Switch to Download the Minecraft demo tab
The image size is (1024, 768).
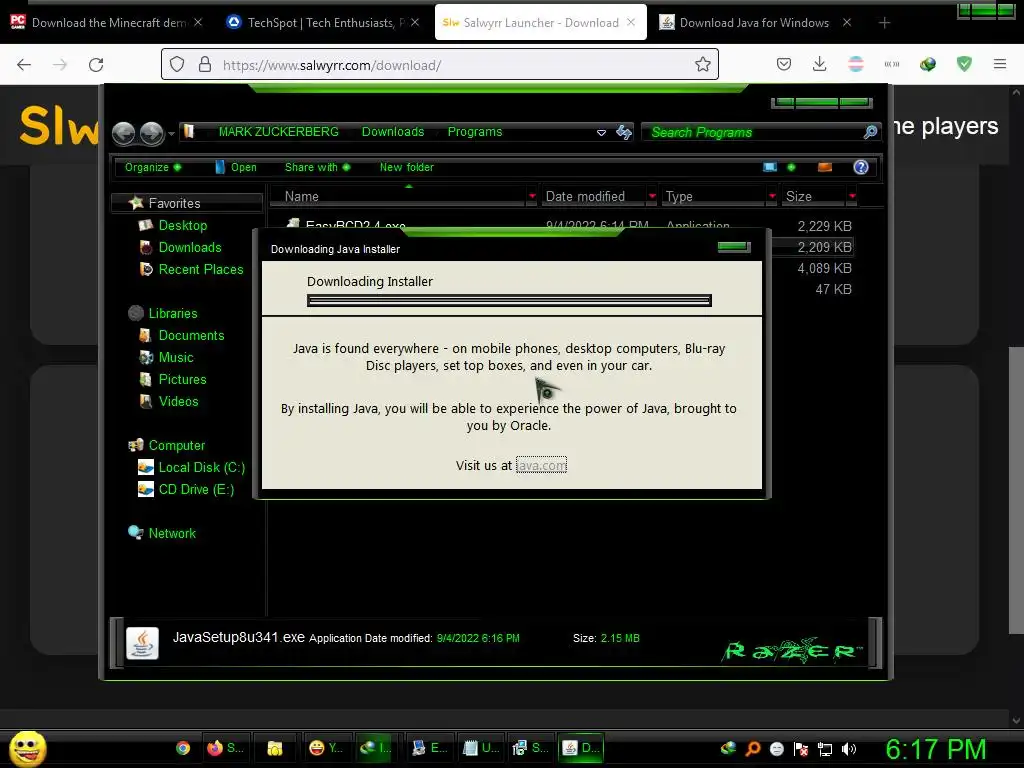coord(106,23)
